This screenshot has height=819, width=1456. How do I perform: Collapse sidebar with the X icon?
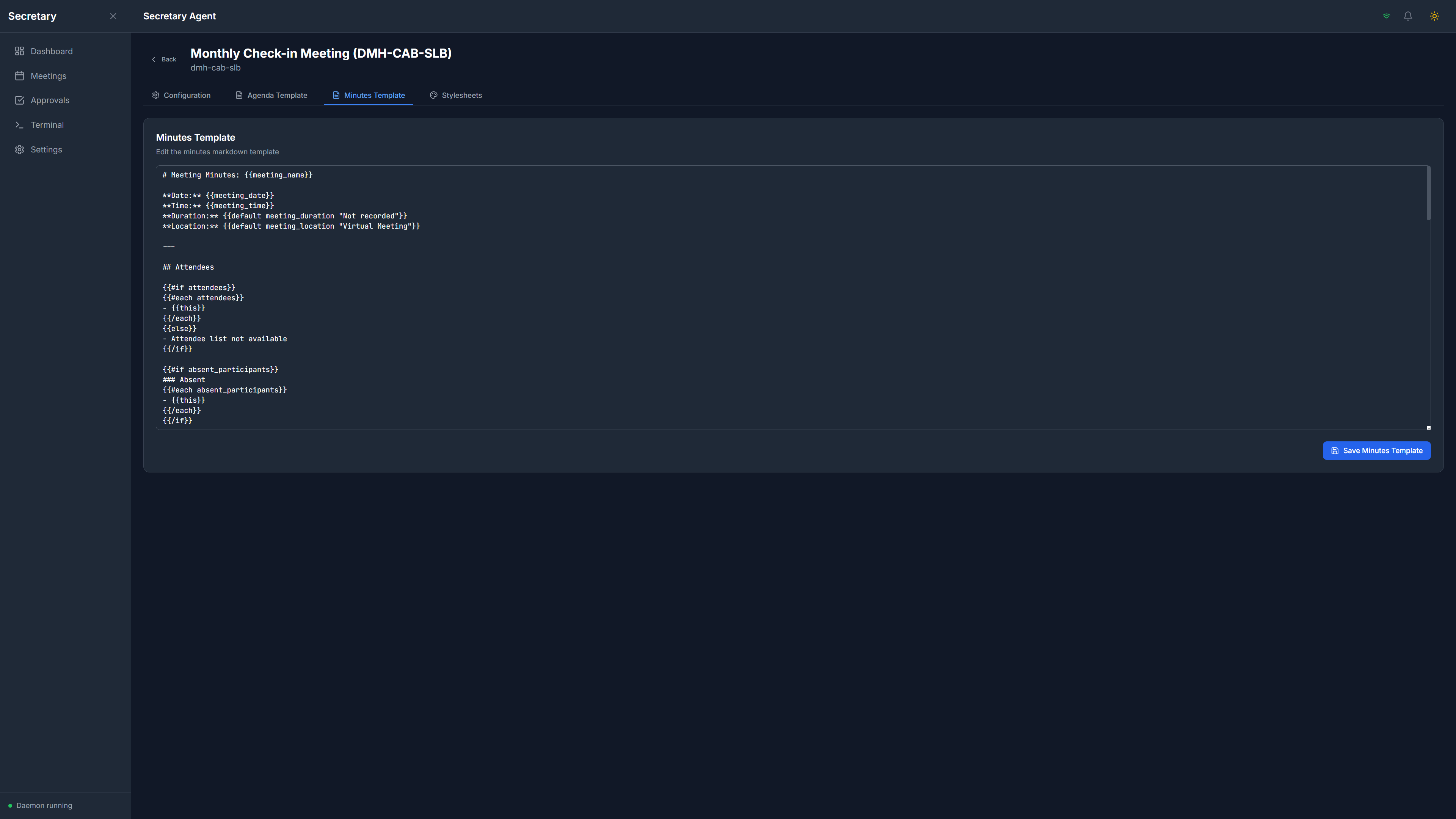click(113, 16)
